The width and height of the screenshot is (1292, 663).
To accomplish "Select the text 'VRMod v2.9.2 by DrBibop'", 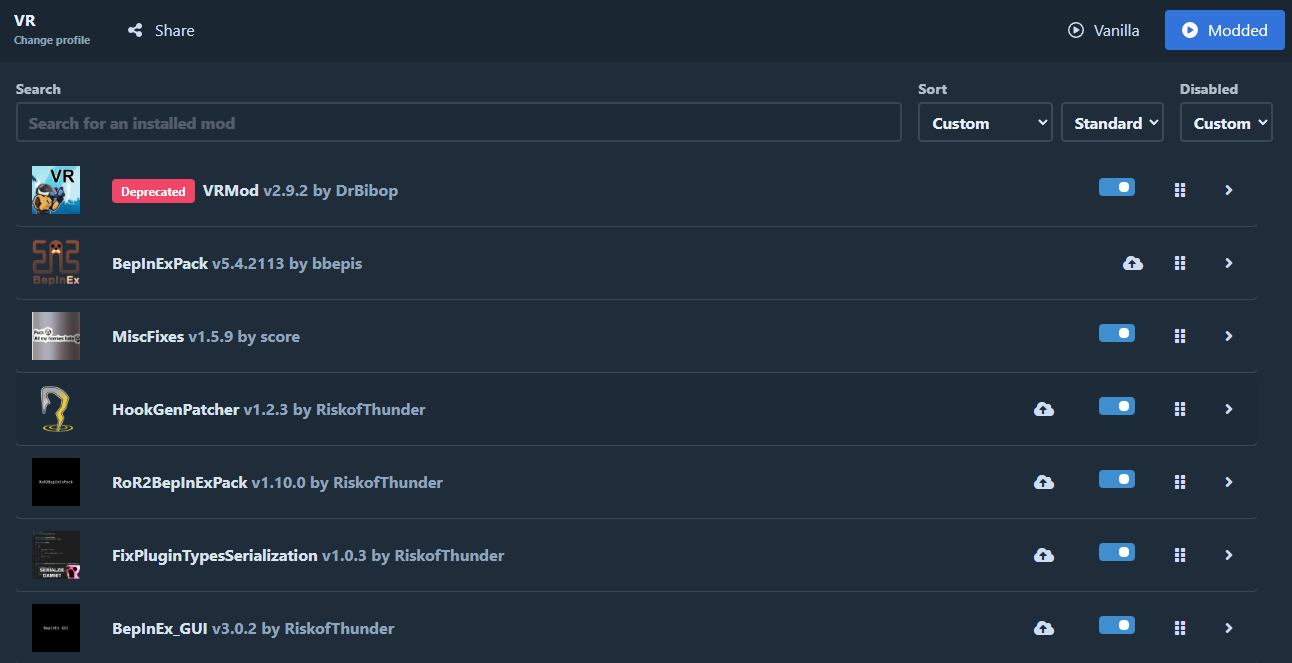I will click(x=300, y=190).
